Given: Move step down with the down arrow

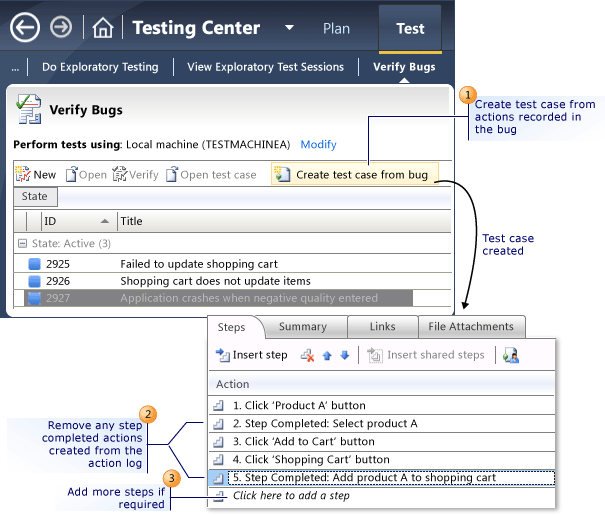Looking at the screenshot, I should click(x=345, y=355).
